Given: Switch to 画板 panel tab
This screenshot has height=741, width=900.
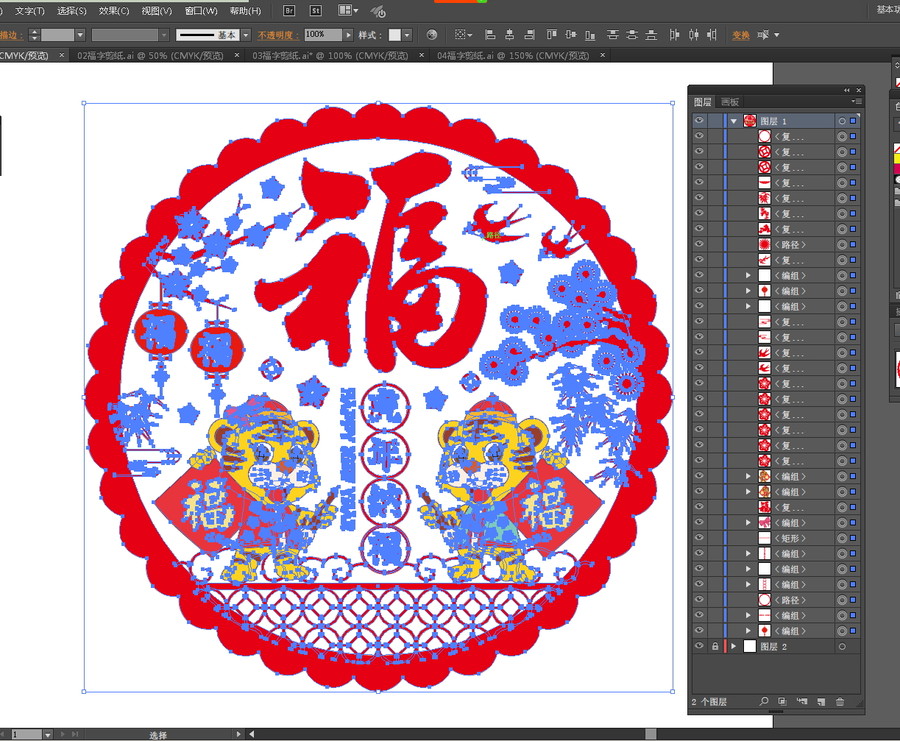Looking at the screenshot, I should 730,102.
